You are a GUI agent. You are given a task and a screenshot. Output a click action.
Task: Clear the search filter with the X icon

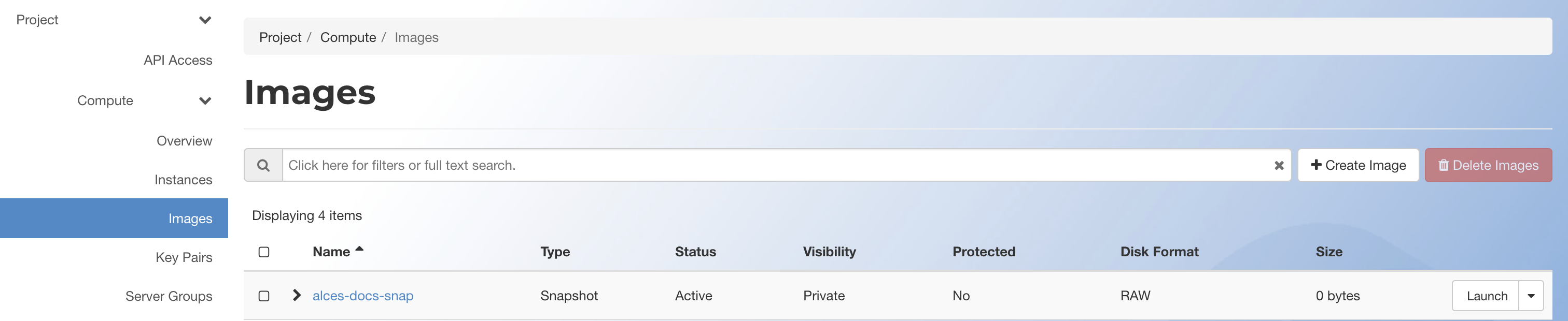(x=1279, y=165)
